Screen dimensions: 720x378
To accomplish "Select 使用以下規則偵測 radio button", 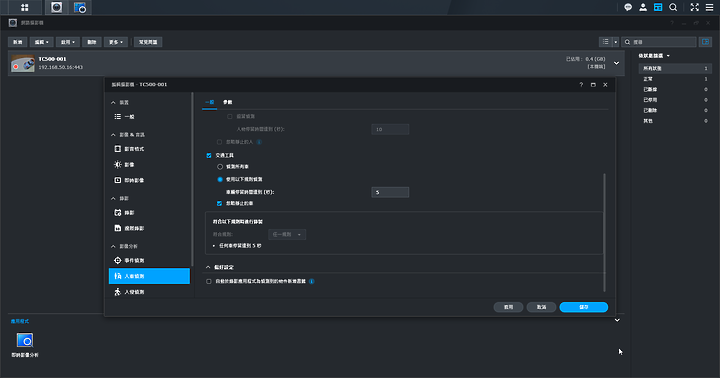I will (220, 179).
